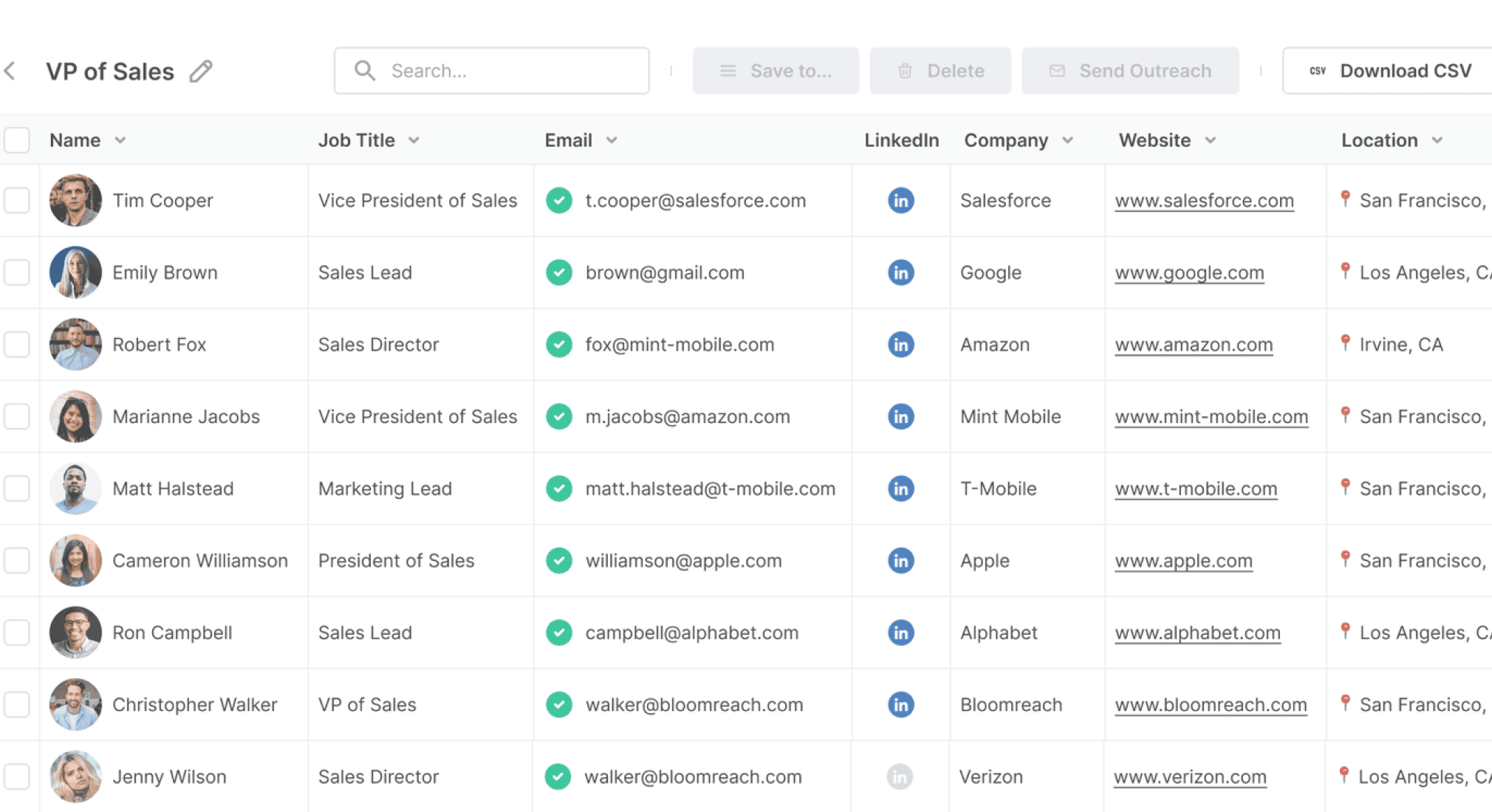This screenshot has height=812, width=1492.
Task: Click location pin in Robert Fox's row
Action: 1346,343
